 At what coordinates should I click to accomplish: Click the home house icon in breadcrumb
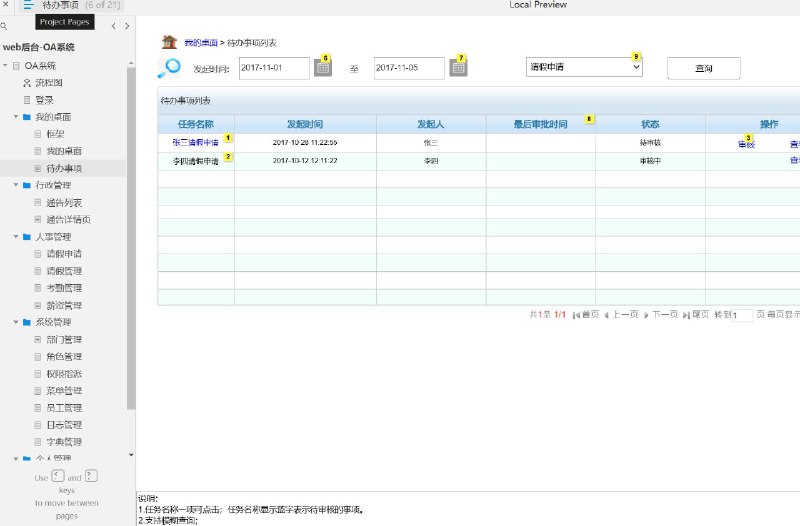169,42
